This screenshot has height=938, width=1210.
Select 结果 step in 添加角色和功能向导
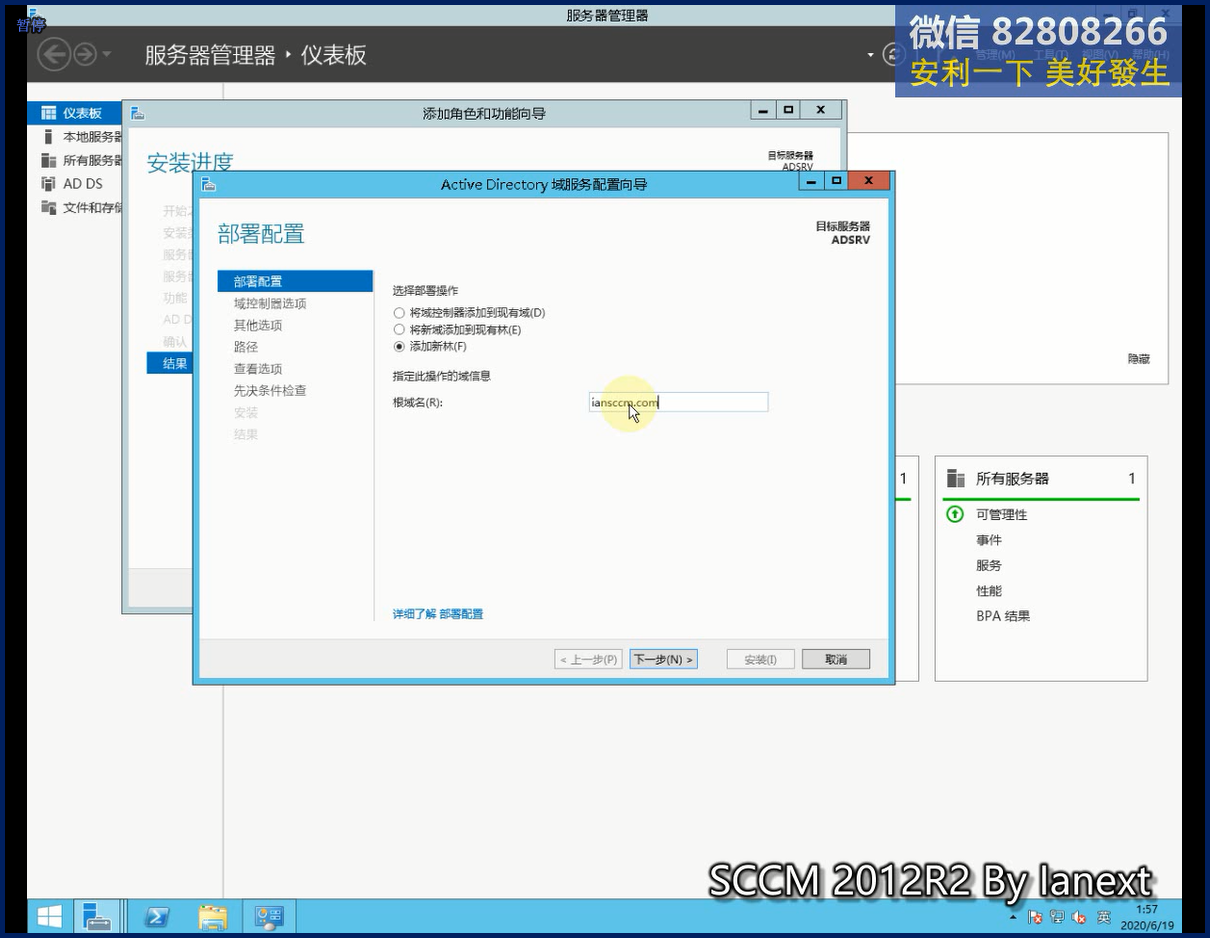click(x=169, y=363)
